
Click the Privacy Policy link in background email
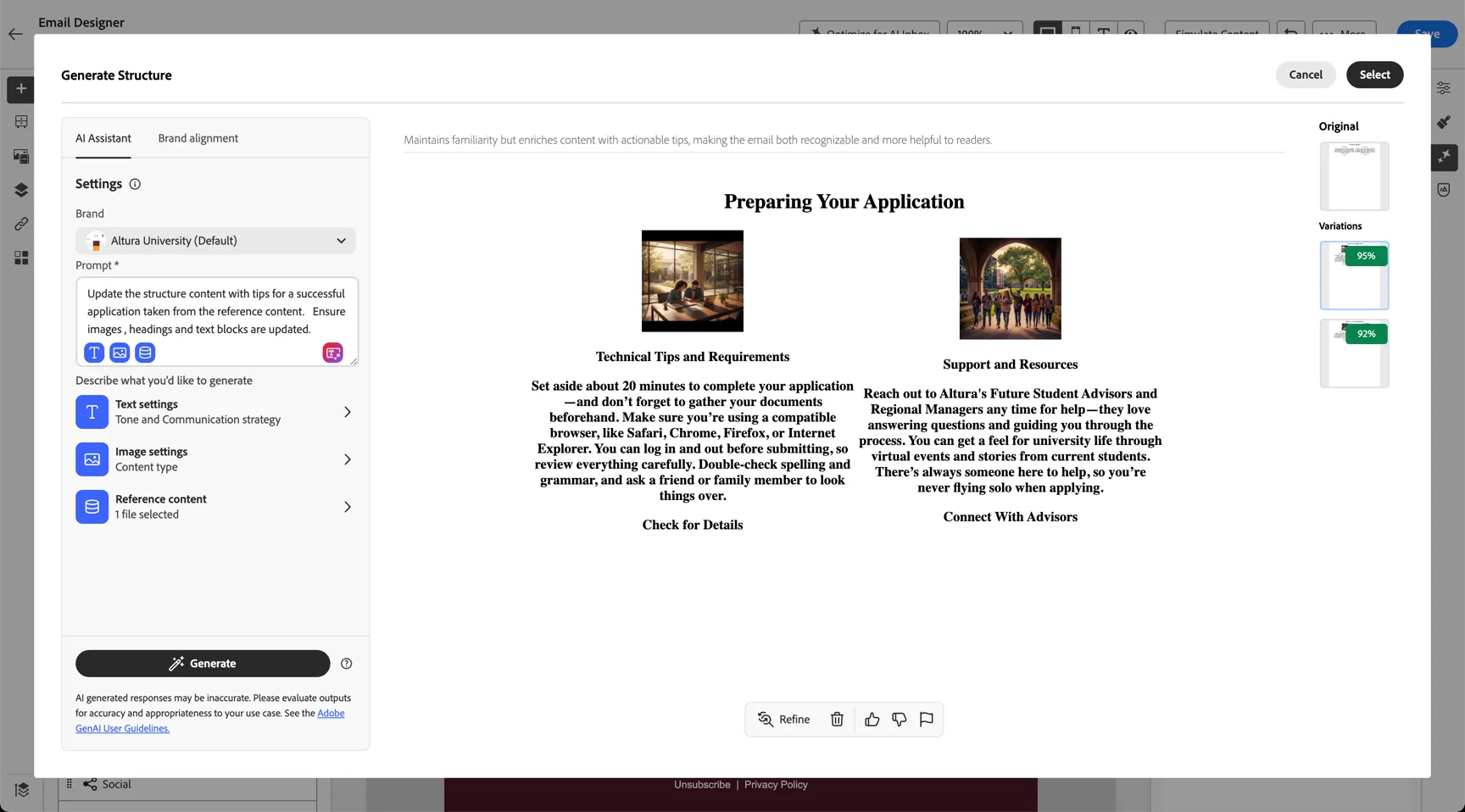click(x=776, y=785)
